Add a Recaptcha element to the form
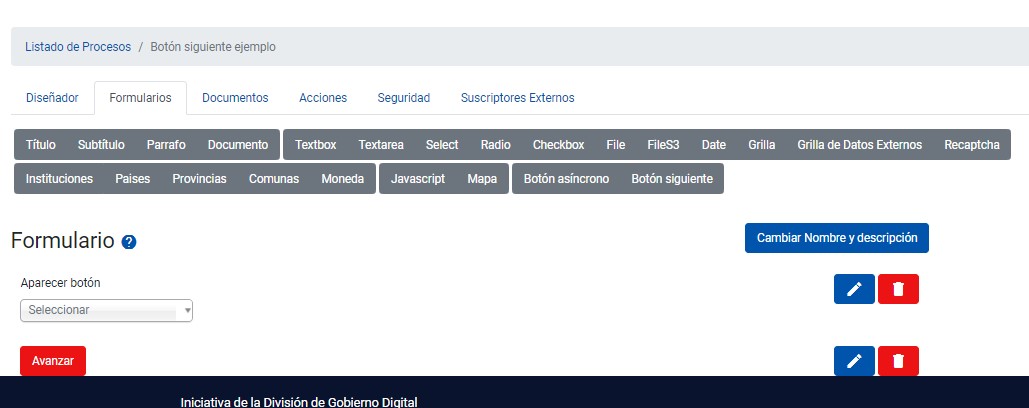This screenshot has width=1029, height=408. 972,145
